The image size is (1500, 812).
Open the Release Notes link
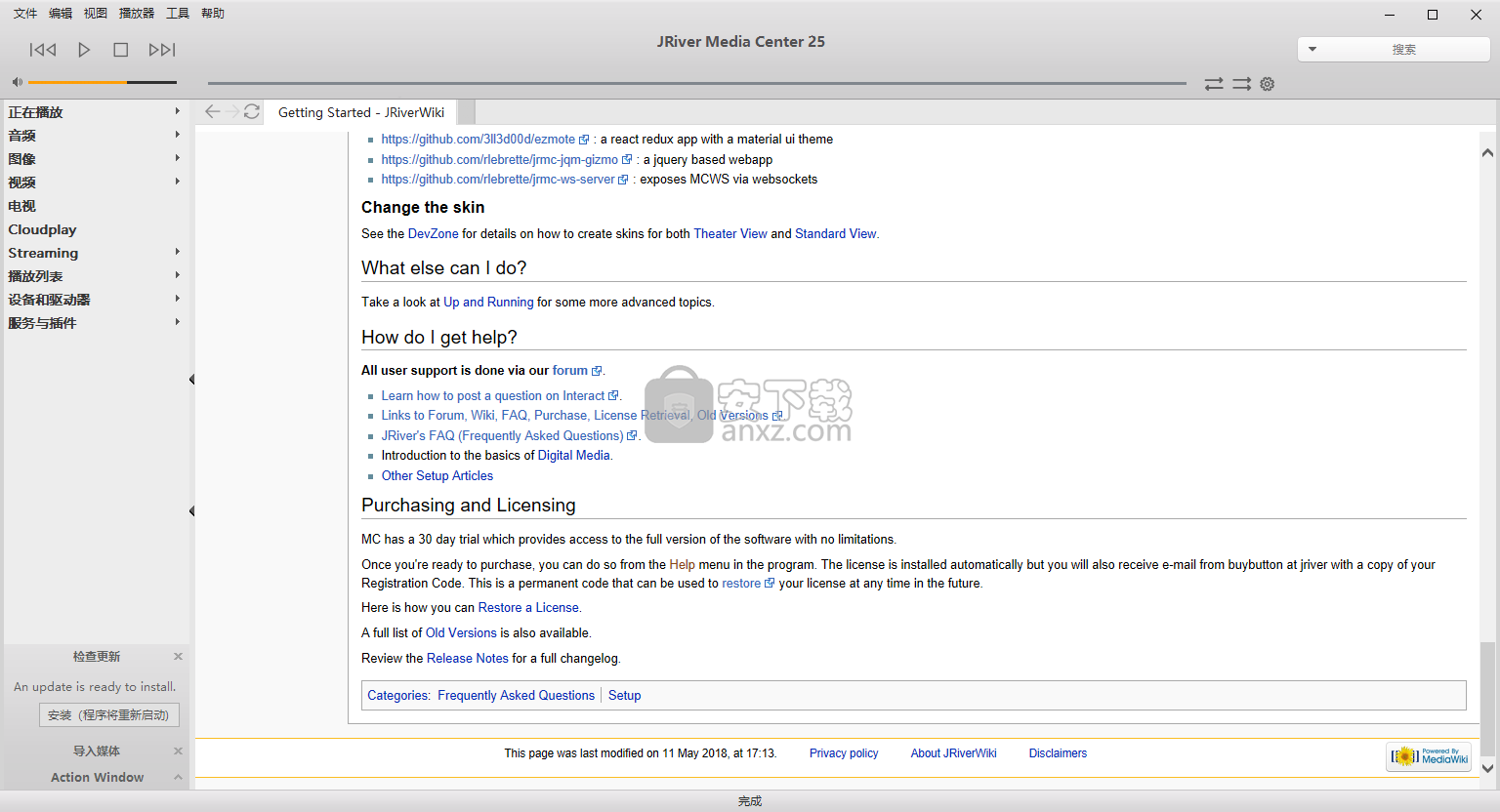468,659
